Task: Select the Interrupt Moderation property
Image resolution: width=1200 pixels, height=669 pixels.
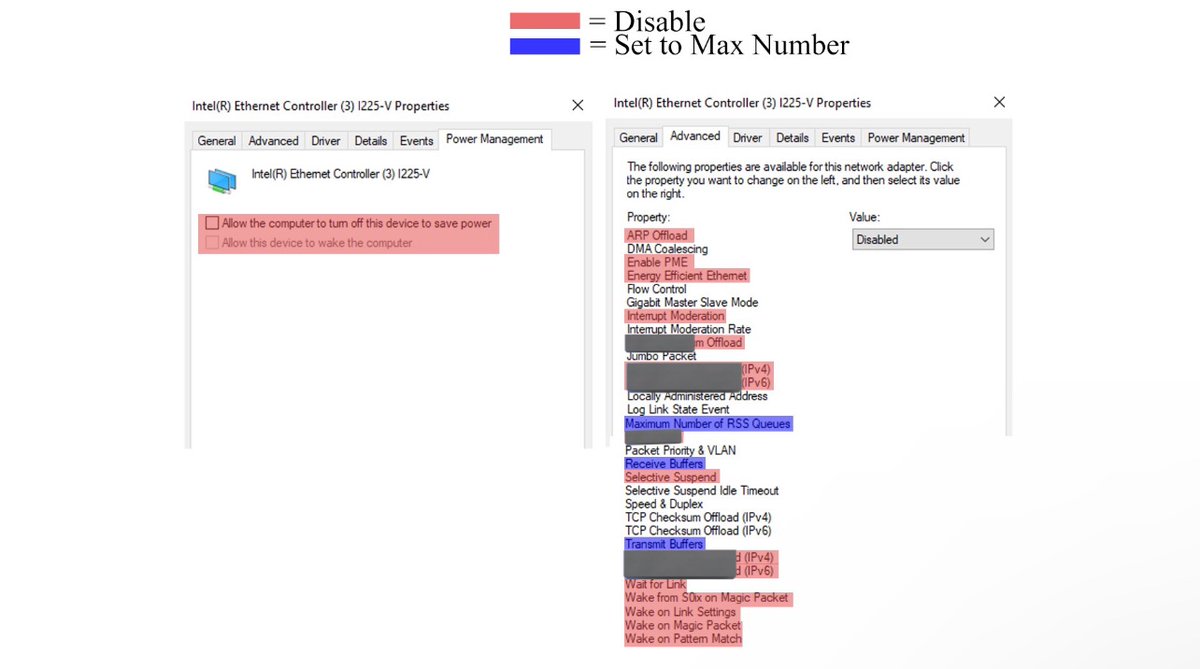Action: coord(675,316)
